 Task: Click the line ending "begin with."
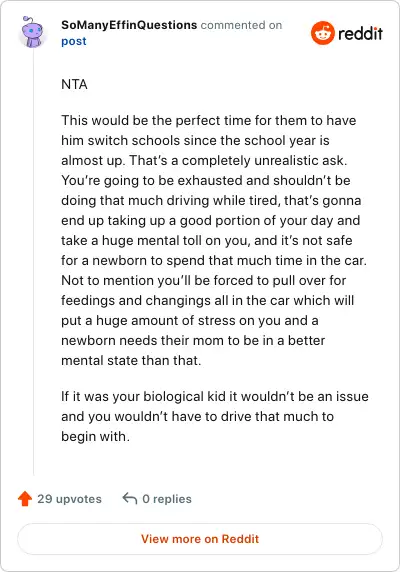click(x=96, y=436)
